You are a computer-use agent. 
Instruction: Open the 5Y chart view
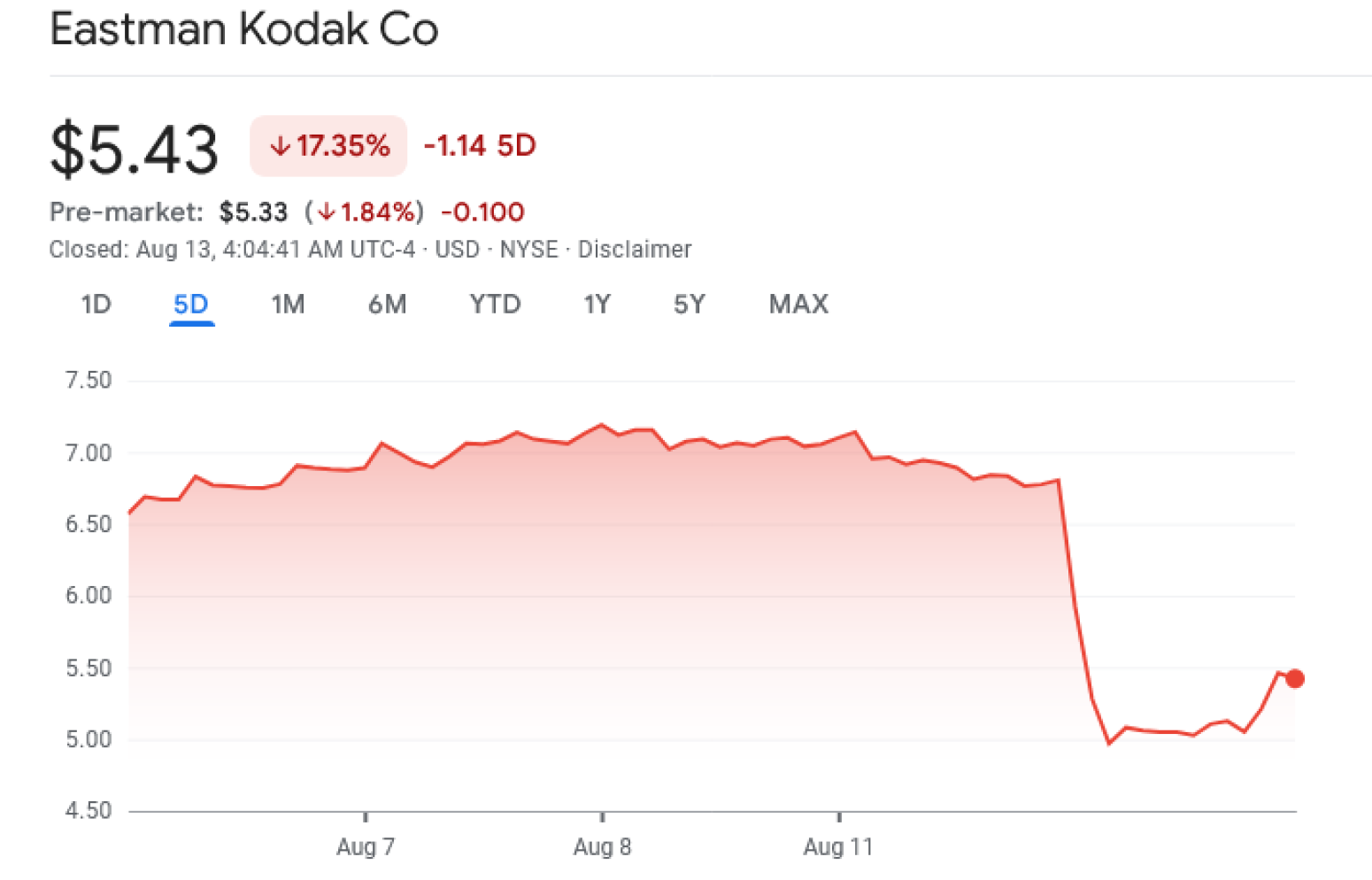tap(689, 305)
